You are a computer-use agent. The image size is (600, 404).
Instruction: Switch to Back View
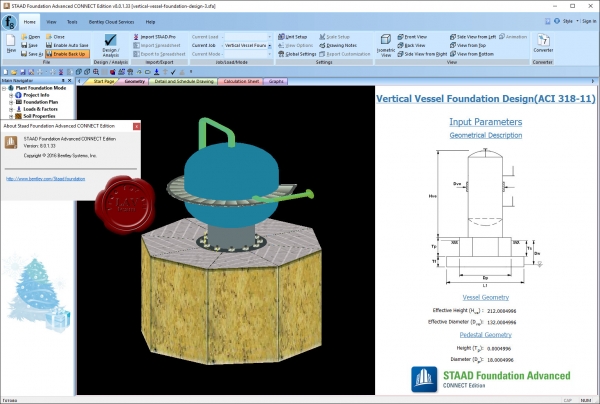click(x=411, y=45)
